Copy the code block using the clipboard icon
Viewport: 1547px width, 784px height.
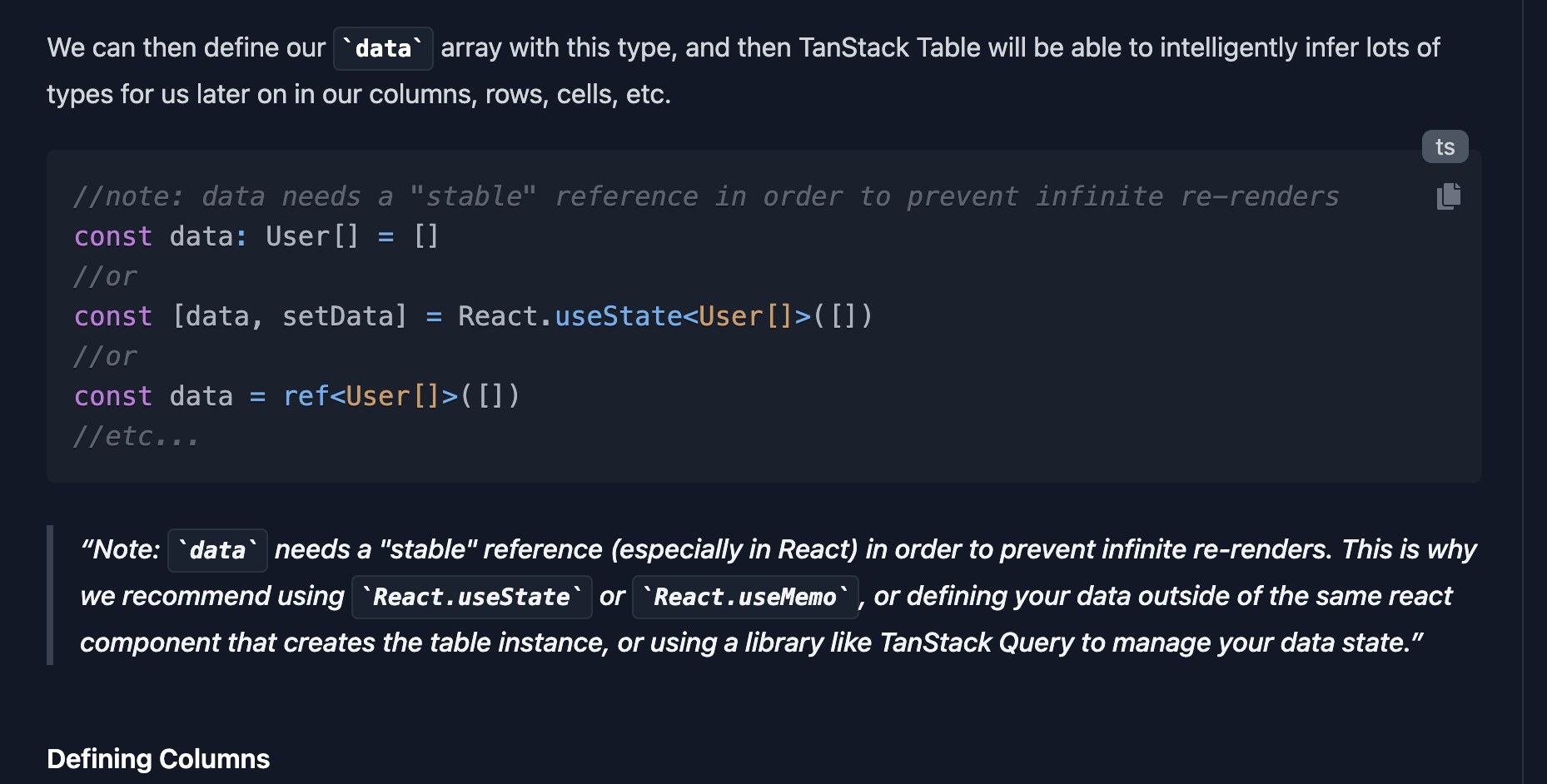(x=1448, y=196)
